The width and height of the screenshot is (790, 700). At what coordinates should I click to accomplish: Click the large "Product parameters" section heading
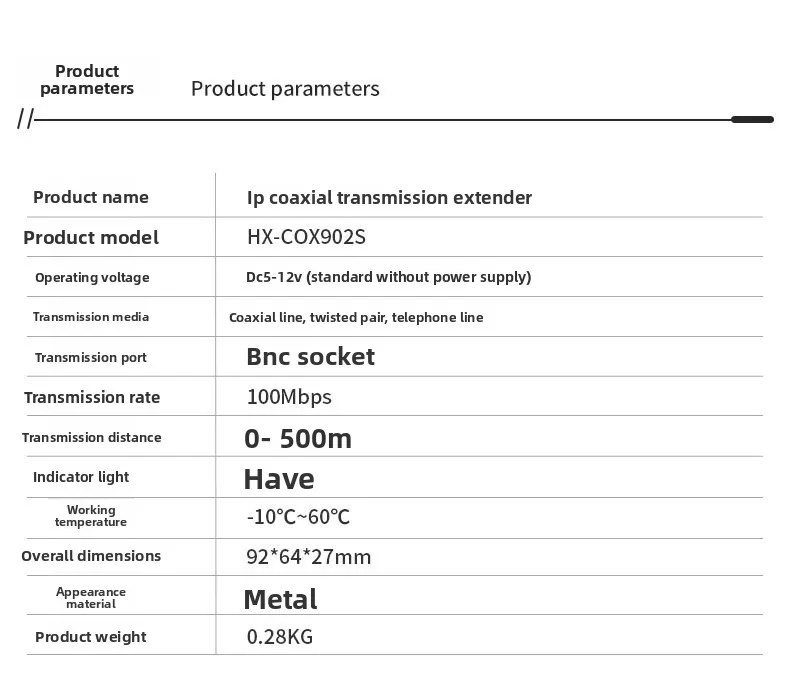[285, 89]
